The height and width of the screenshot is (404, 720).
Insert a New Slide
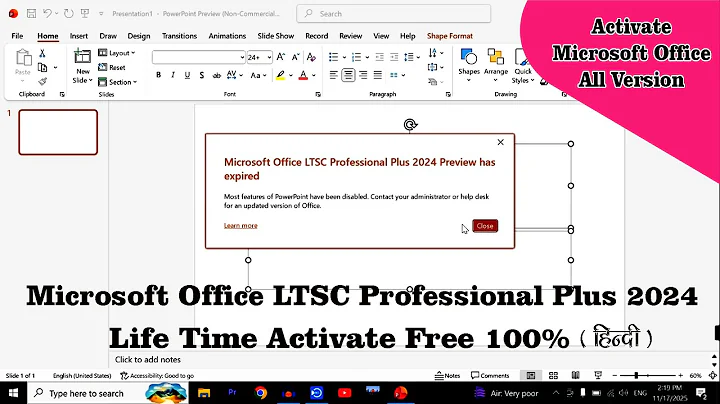pyautogui.click(x=83, y=67)
